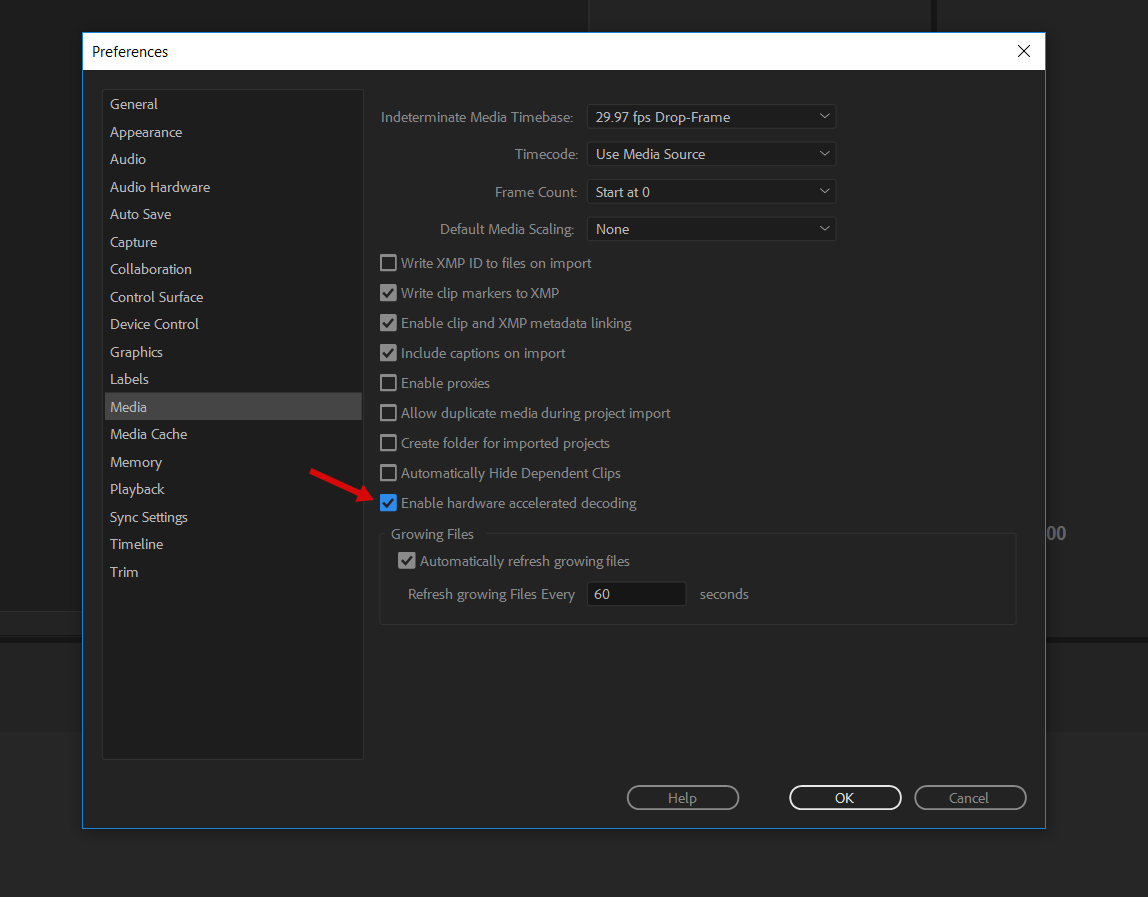The height and width of the screenshot is (897, 1148).
Task: Open Indeterminate Media Timebase dropdown
Action: [x=711, y=117]
